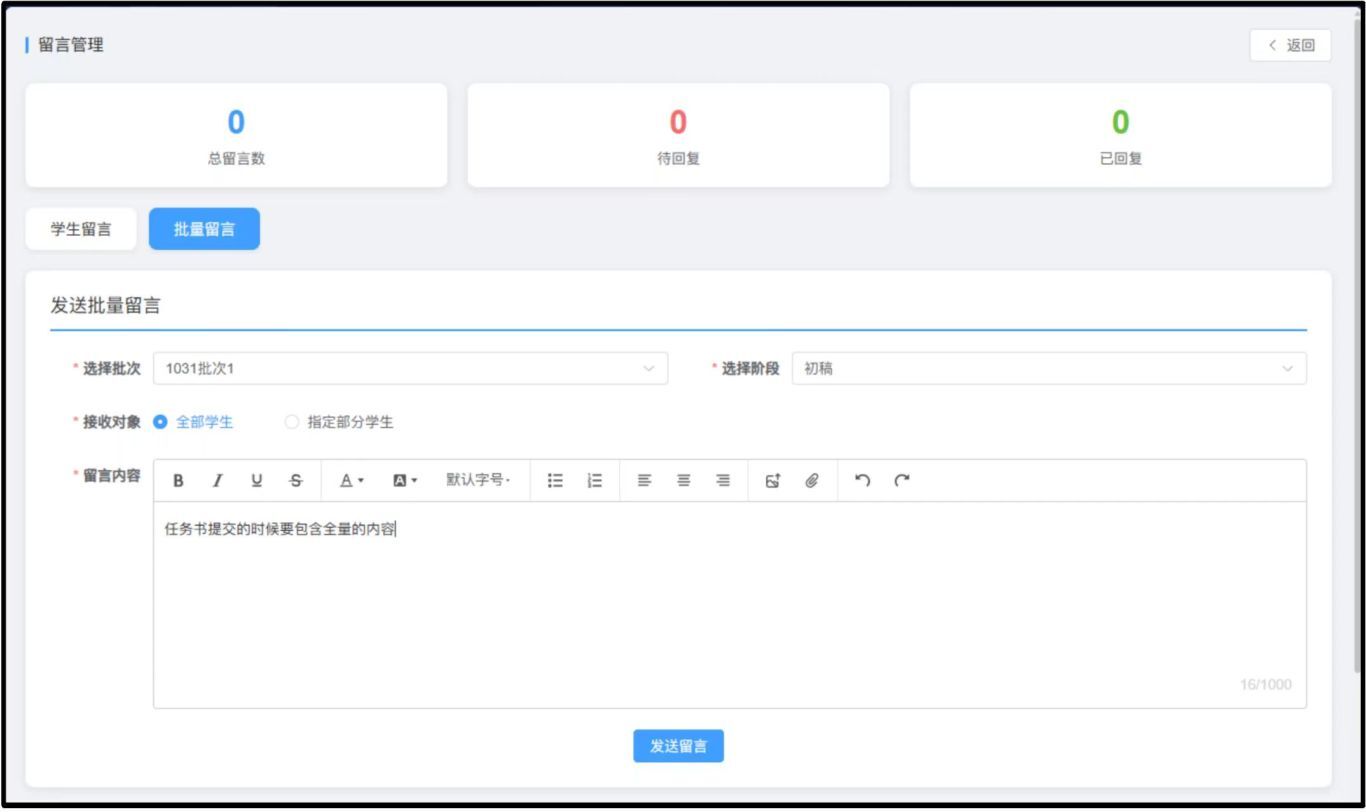The height and width of the screenshot is (812, 1366).
Task: Switch to the 学生留言 tab
Action: (x=81, y=229)
